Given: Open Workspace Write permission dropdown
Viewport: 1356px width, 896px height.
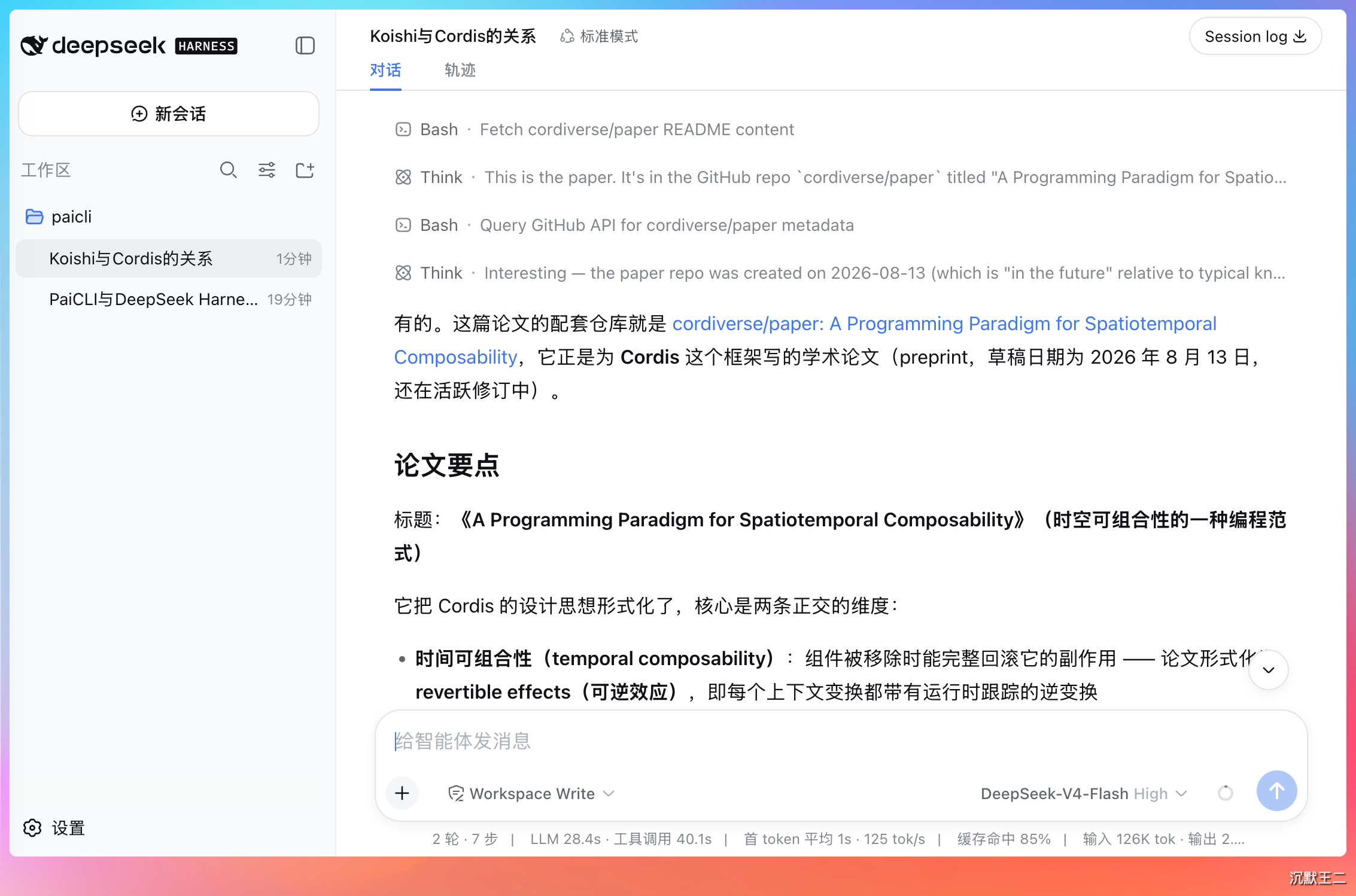Looking at the screenshot, I should (x=531, y=793).
